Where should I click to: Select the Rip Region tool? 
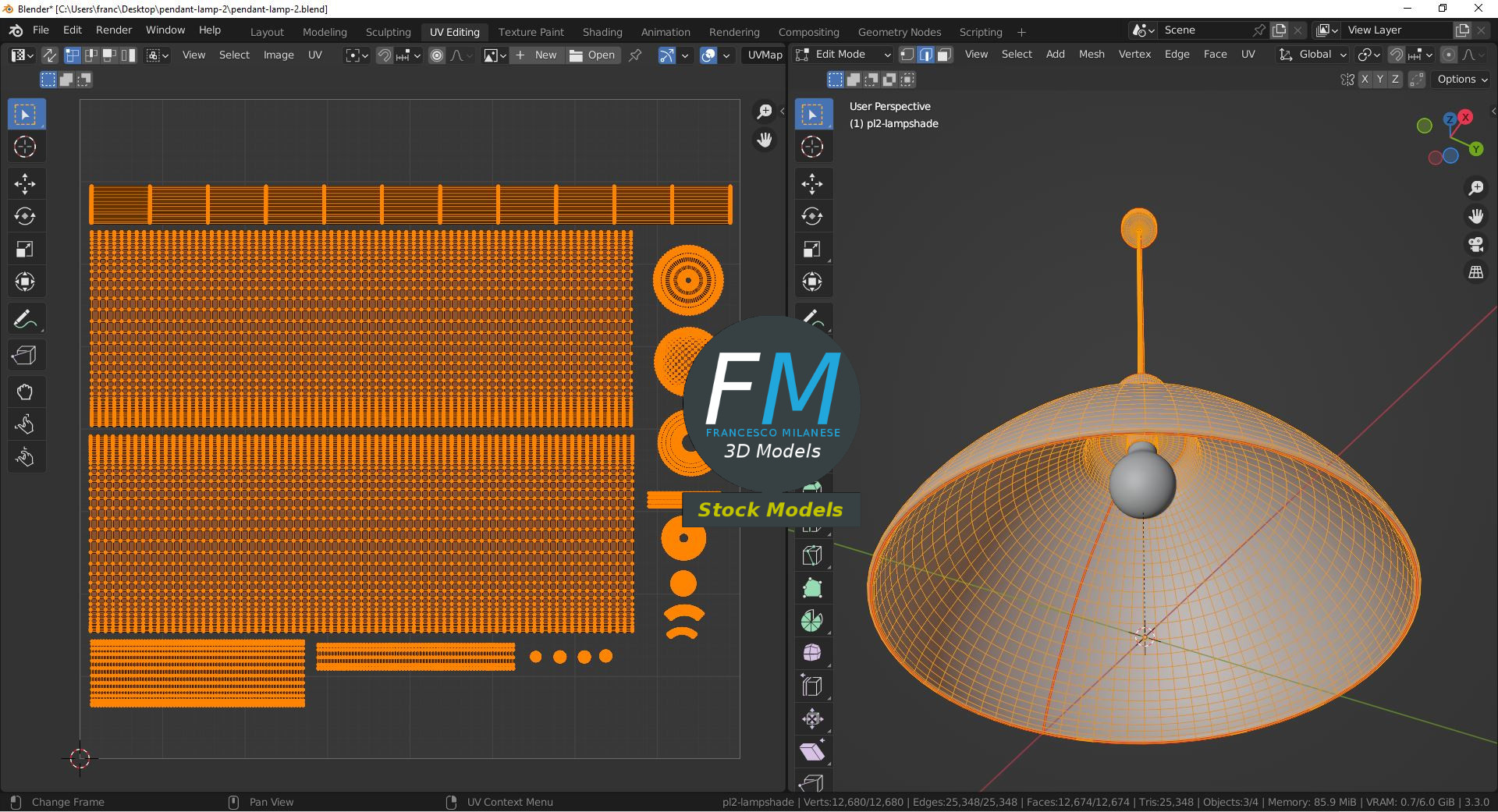coord(25,356)
